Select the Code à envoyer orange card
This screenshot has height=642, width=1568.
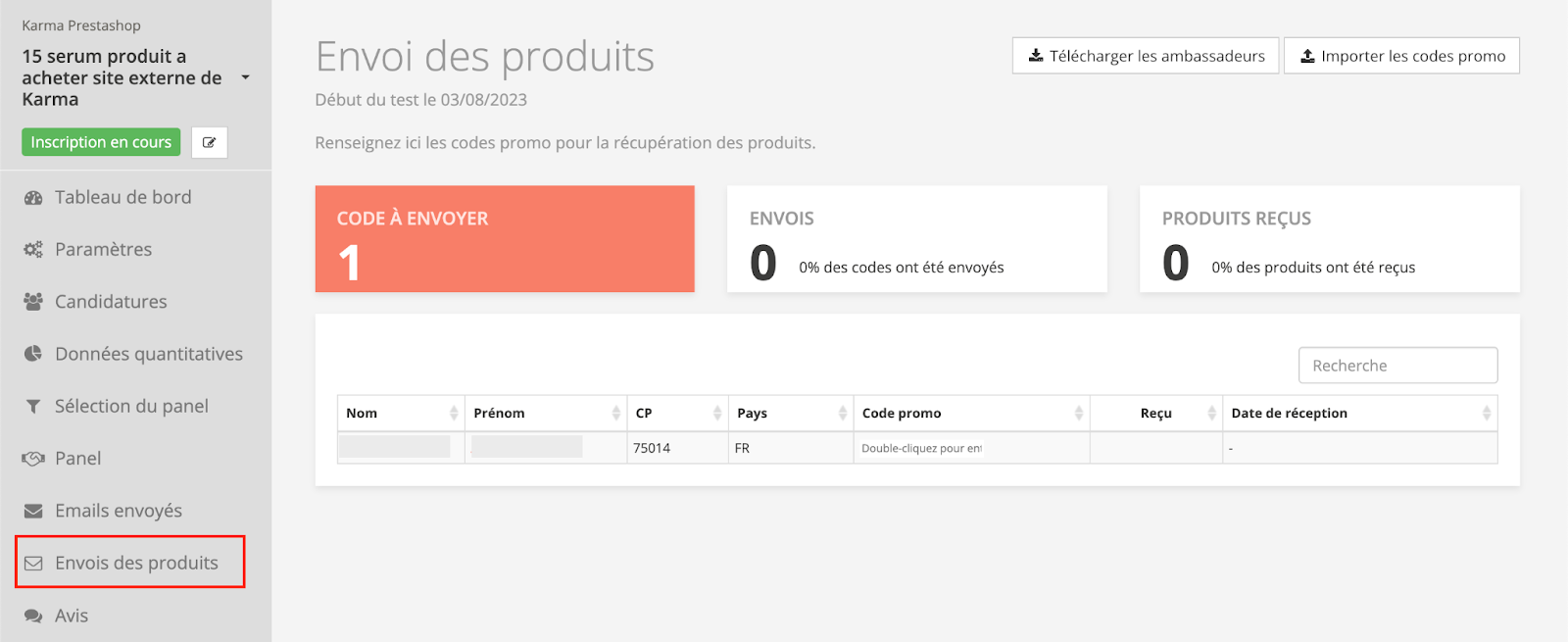(505, 239)
